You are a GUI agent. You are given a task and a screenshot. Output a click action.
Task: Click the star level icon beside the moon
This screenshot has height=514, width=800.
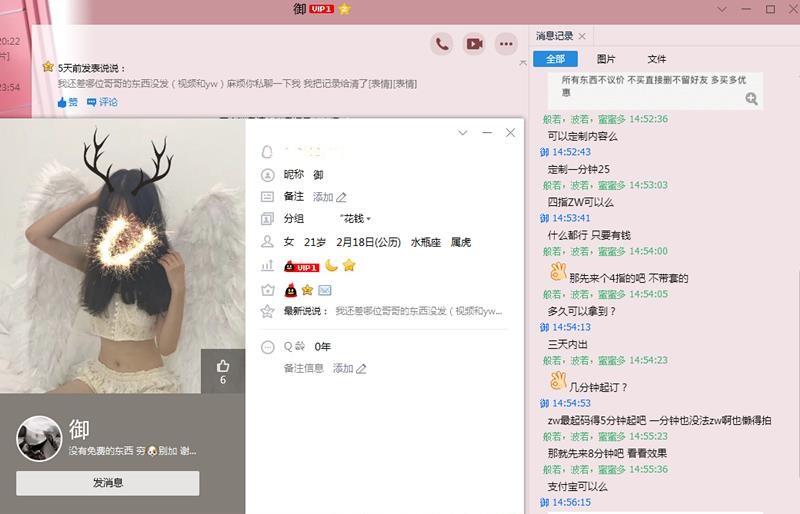(349, 265)
